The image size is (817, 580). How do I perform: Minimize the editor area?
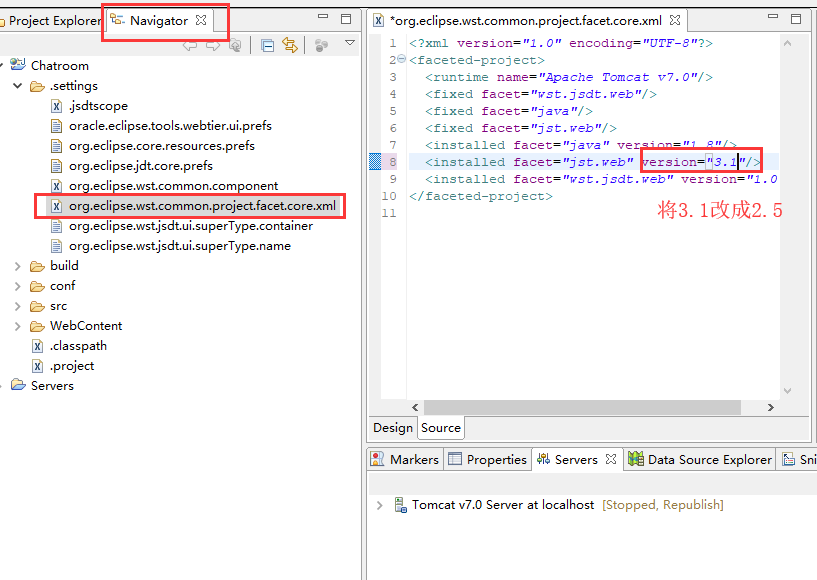[x=773, y=17]
